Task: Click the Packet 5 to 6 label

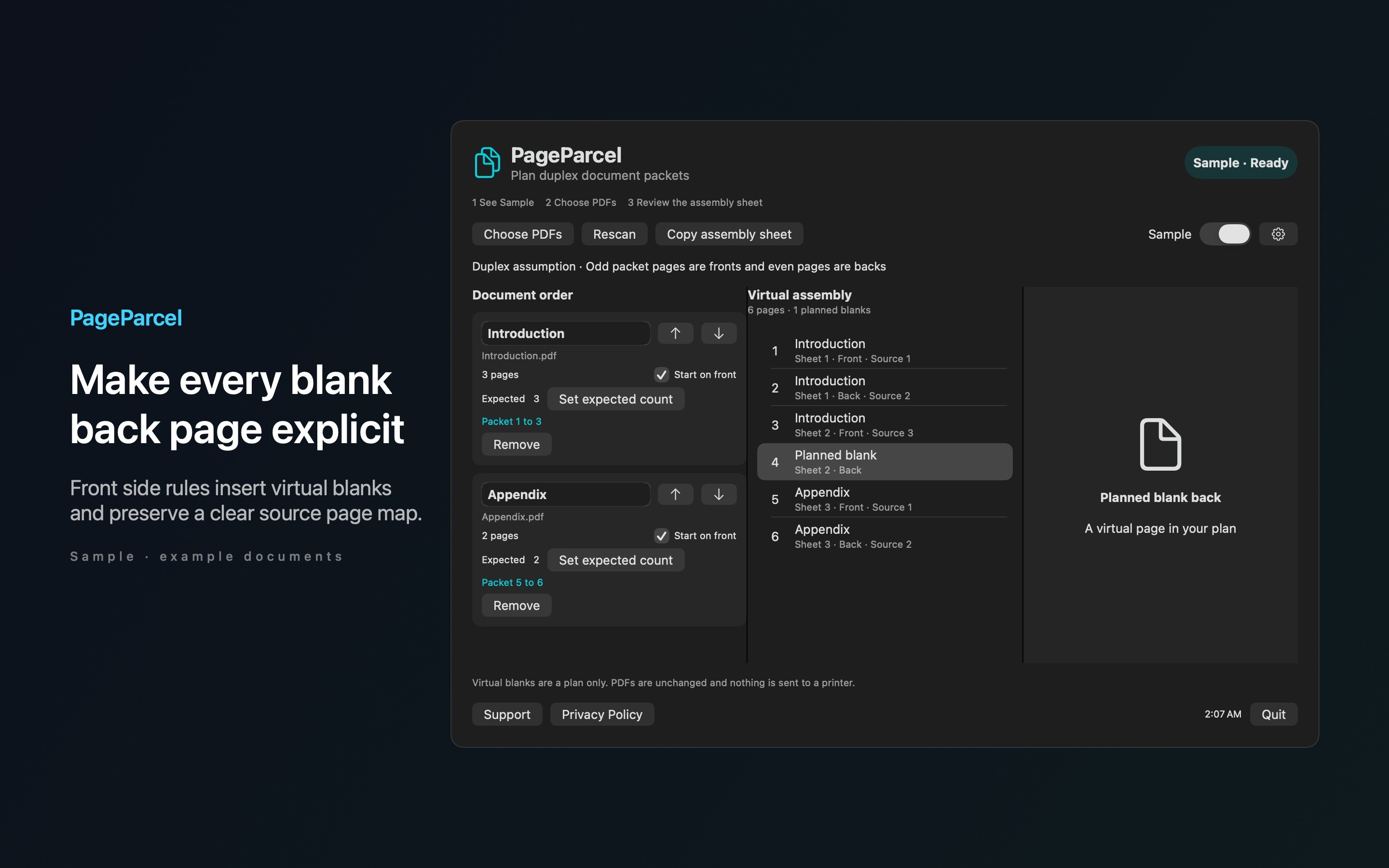Action: point(512,582)
